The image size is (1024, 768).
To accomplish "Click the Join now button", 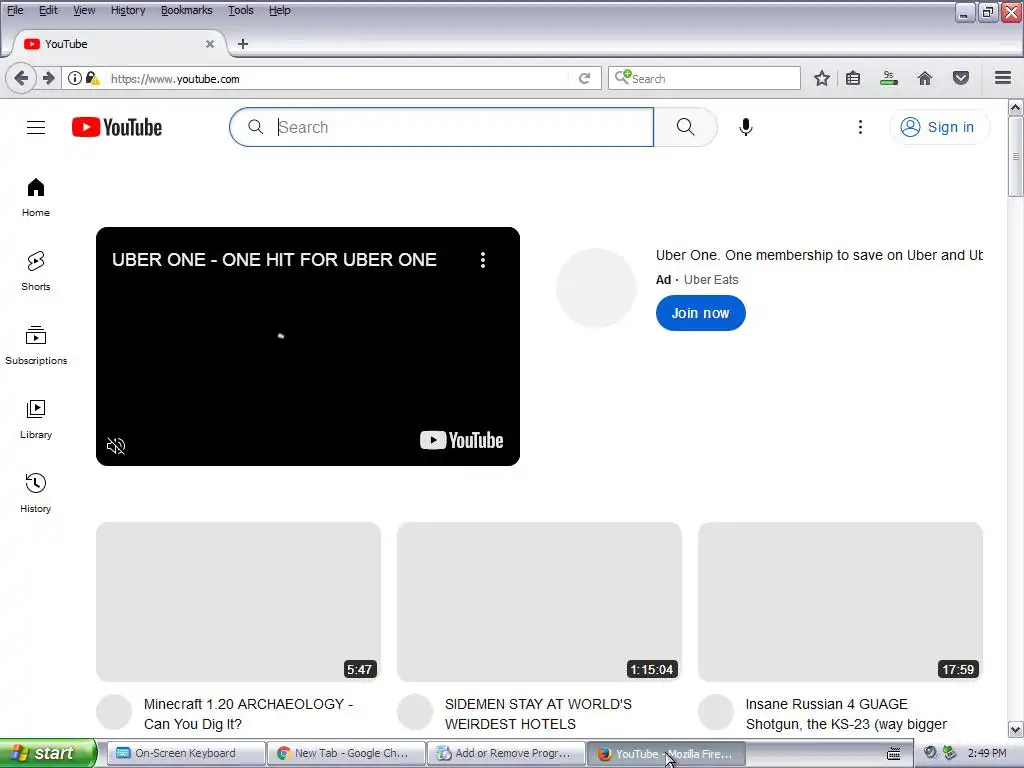I will (x=701, y=313).
